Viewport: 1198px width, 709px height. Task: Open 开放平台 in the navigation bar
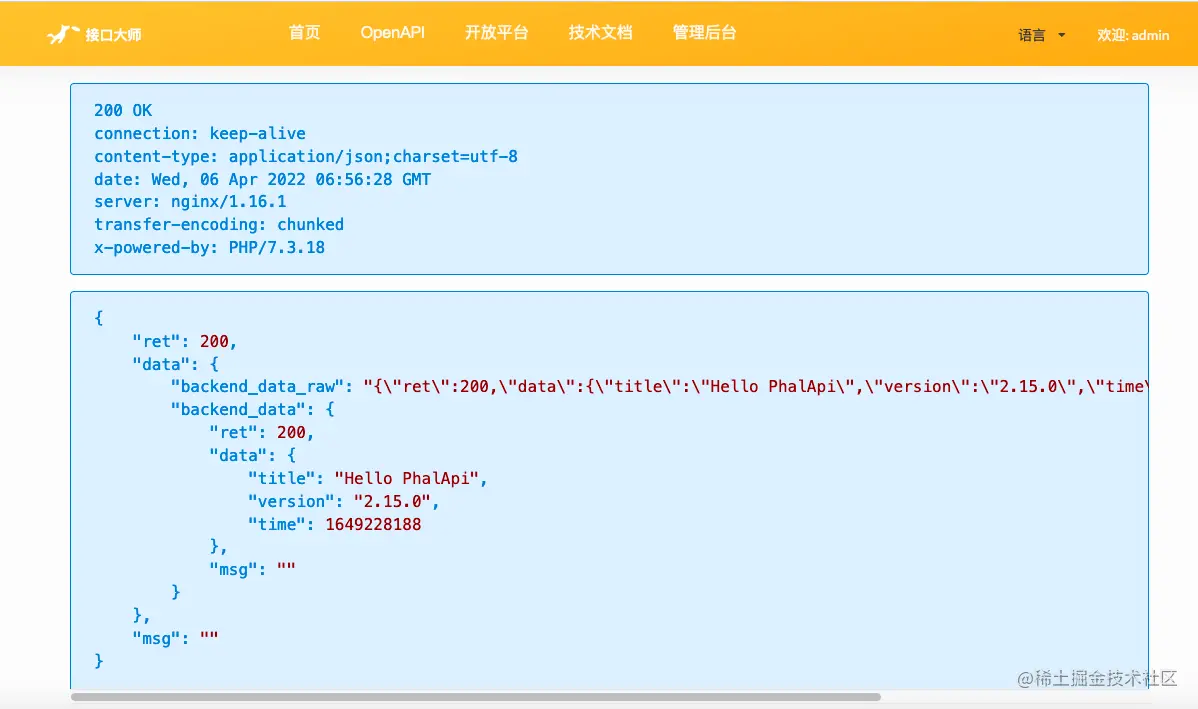497,33
